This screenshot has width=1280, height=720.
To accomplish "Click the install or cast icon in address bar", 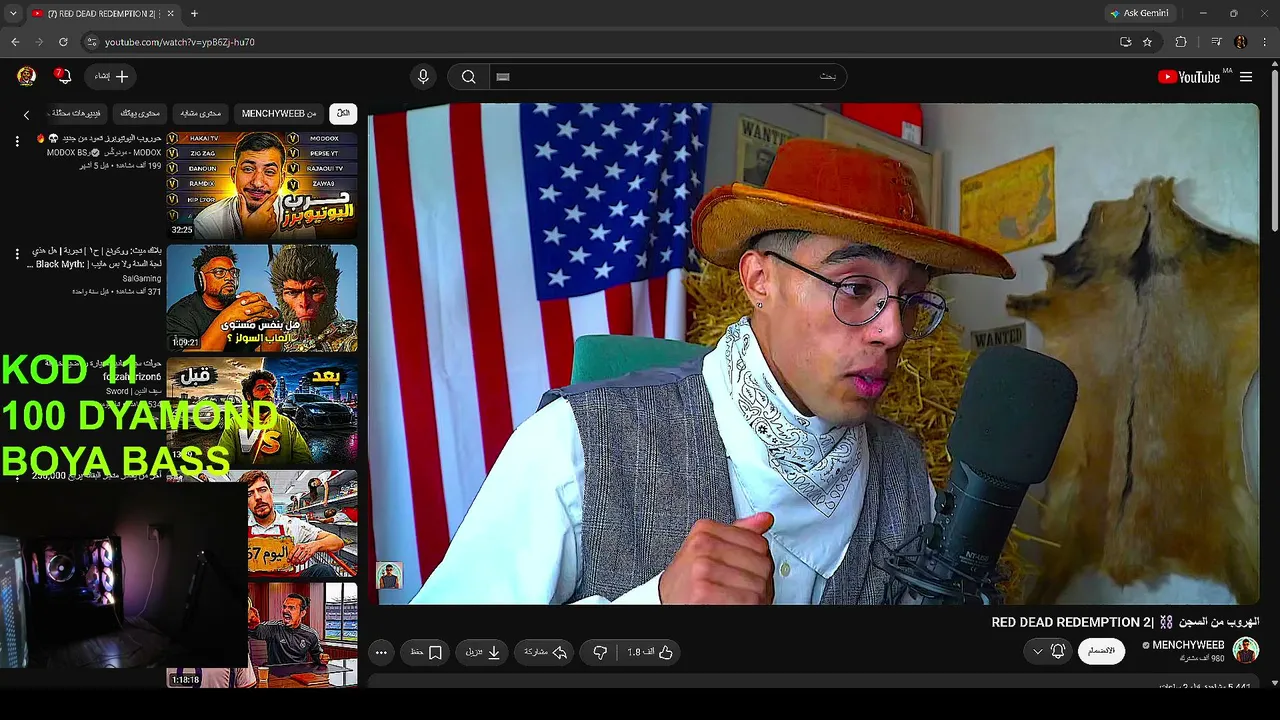I will click(x=1126, y=42).
